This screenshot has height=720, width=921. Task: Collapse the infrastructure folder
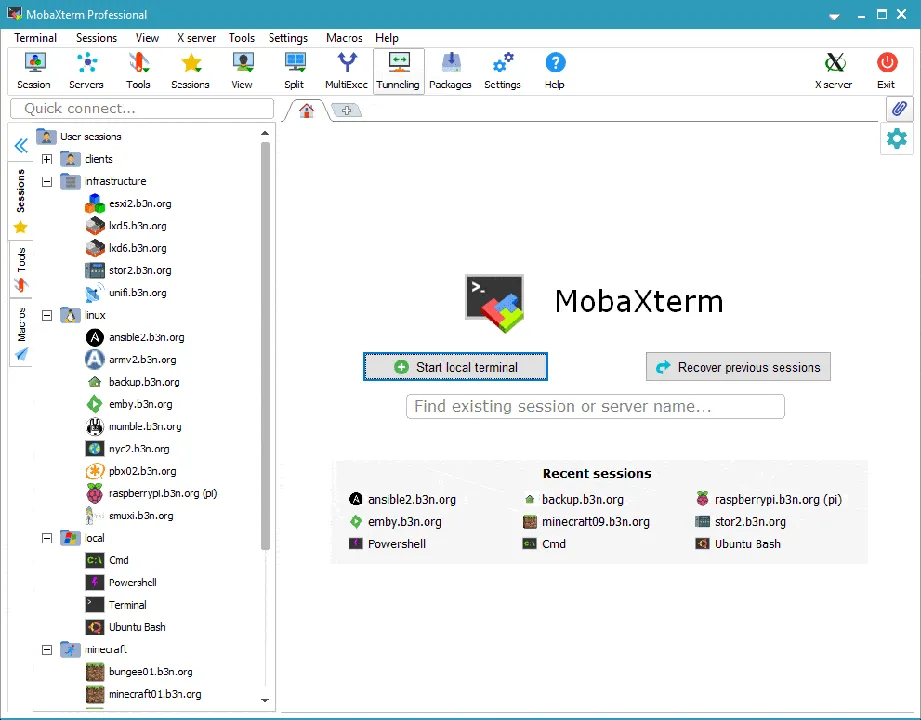coord(47,181)
